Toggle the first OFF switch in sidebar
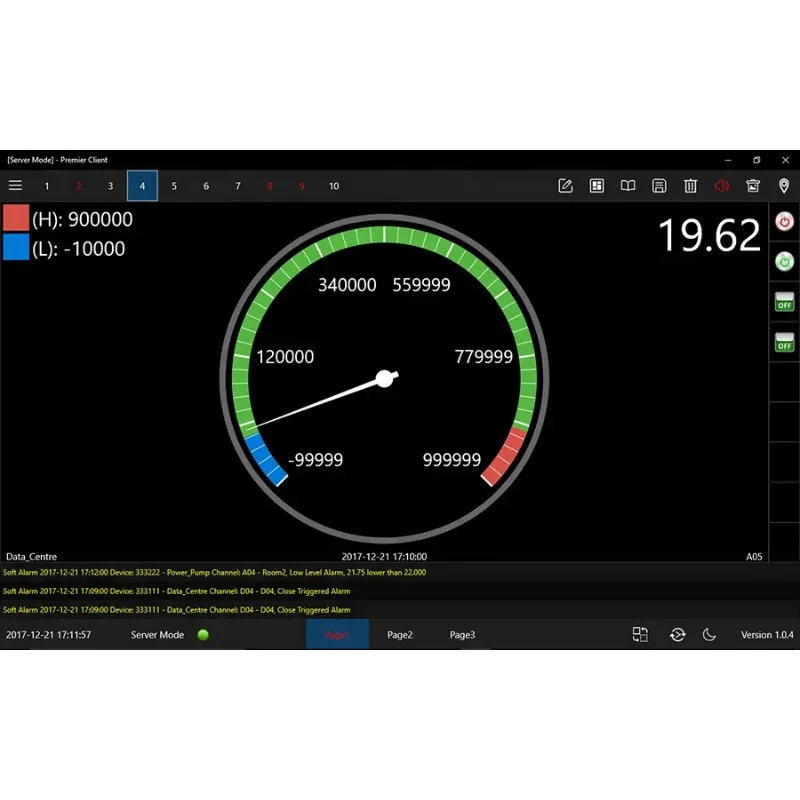The height and width of the screenshot is (800, 800). click(x=784, y=303)
